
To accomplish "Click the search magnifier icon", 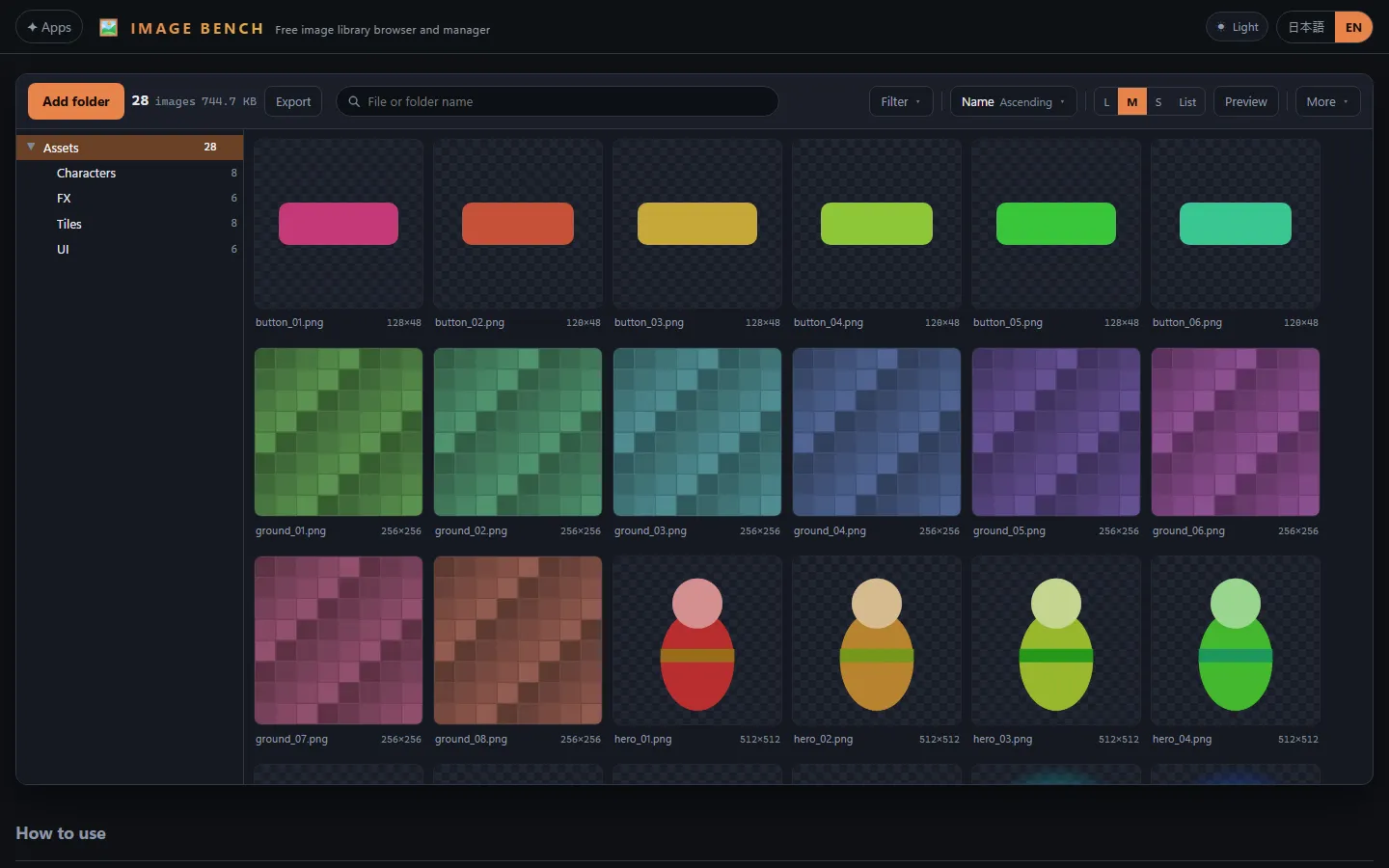I will coord(354,101).
